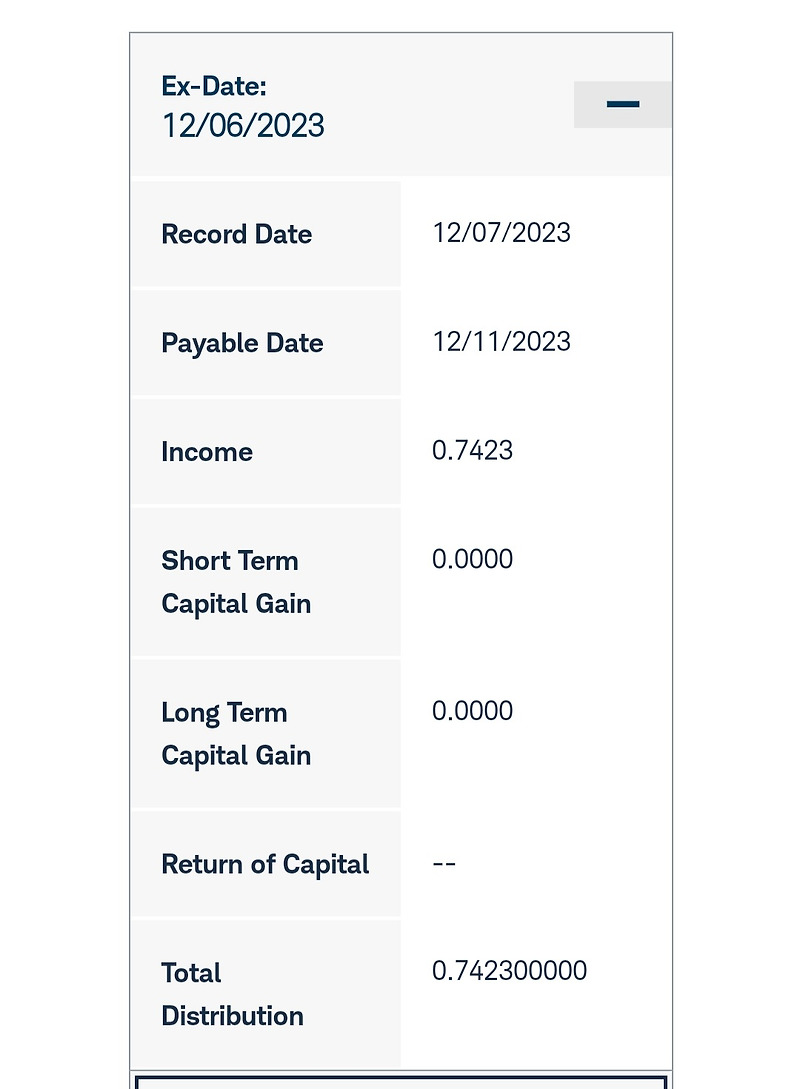Viewport: 800px width, 1089px height.
Task: Click the Long Term Capital Gain label
Action: (x=236, y=734)
